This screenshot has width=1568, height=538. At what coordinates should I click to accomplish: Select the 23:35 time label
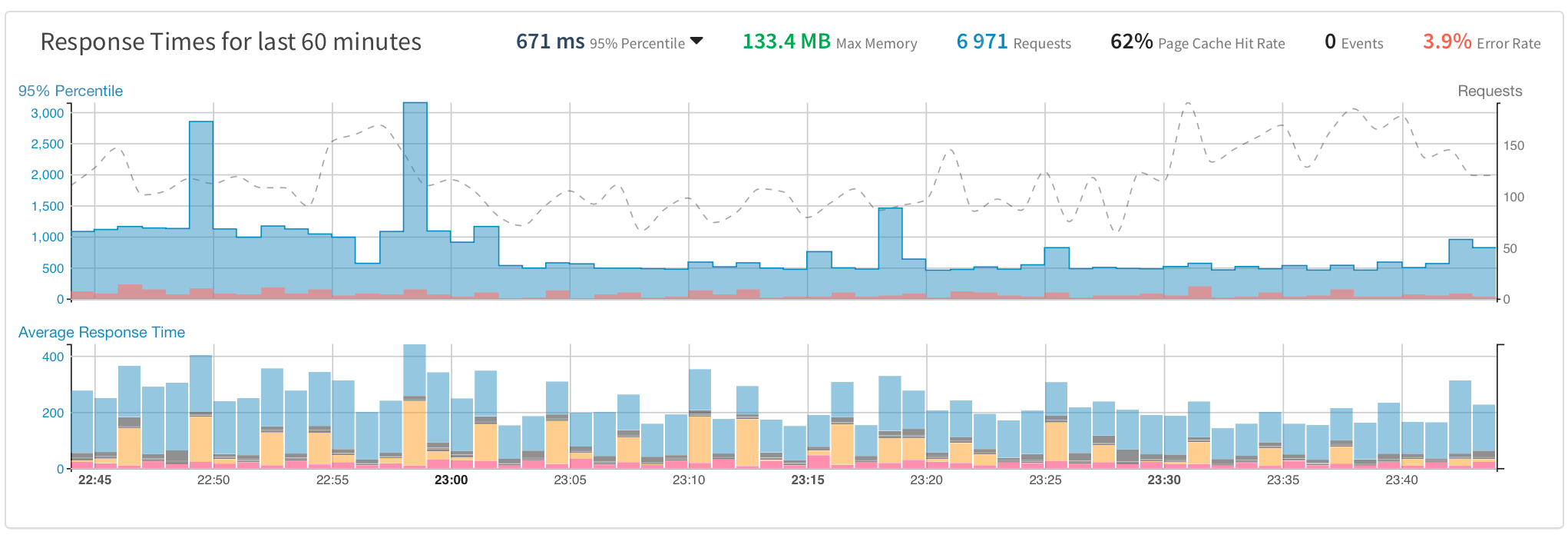1283,480
